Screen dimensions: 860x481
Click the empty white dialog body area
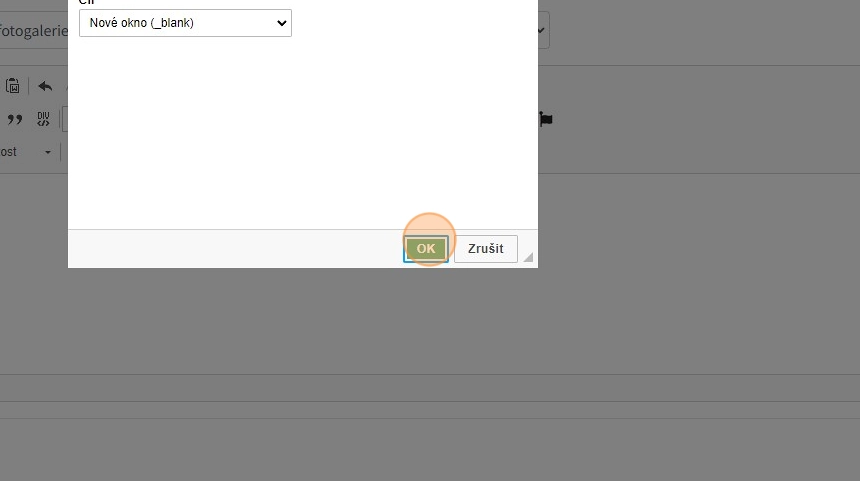303,134
